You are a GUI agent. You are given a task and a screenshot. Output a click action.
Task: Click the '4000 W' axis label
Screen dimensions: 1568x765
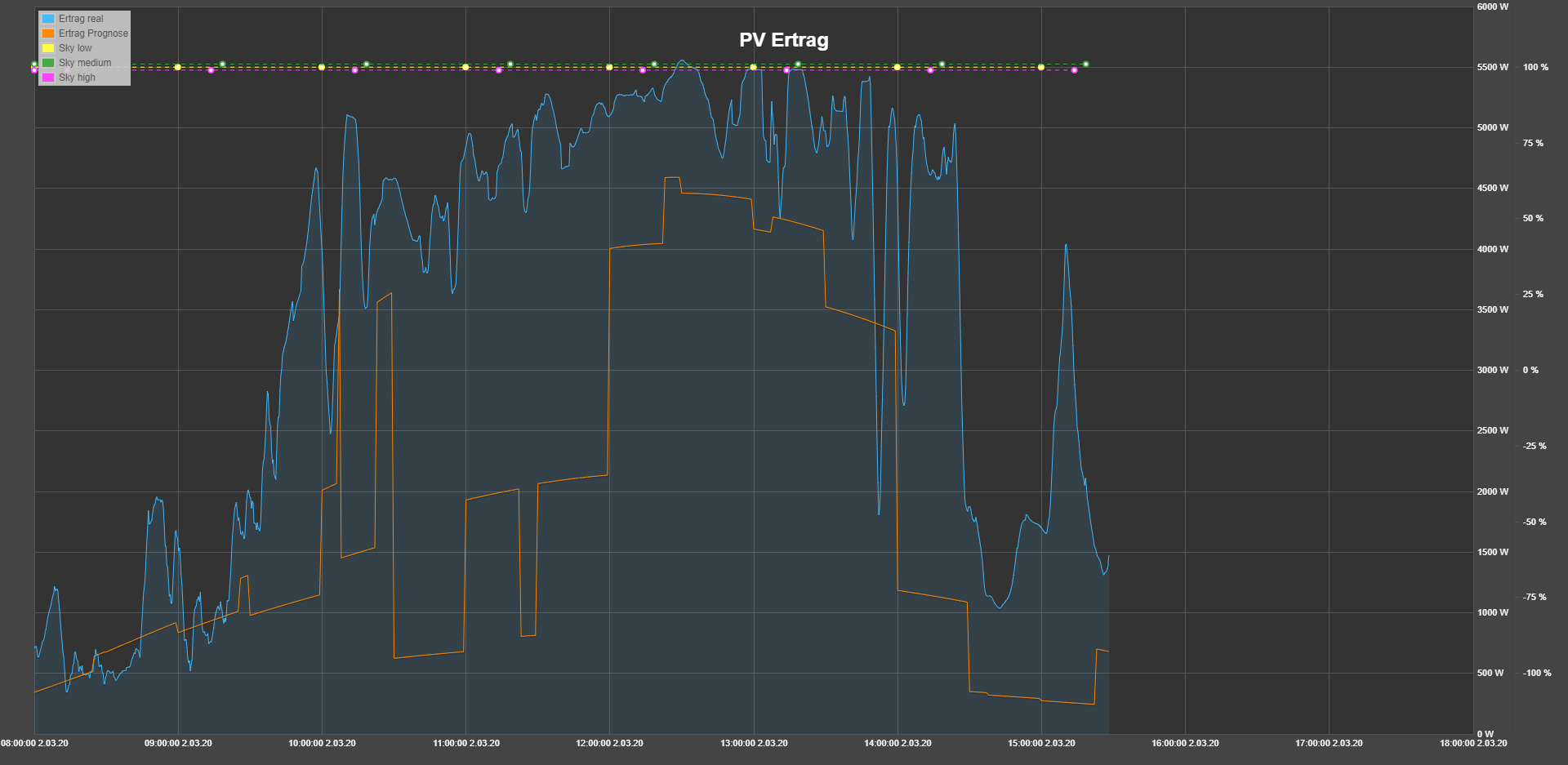point(1493,249)
